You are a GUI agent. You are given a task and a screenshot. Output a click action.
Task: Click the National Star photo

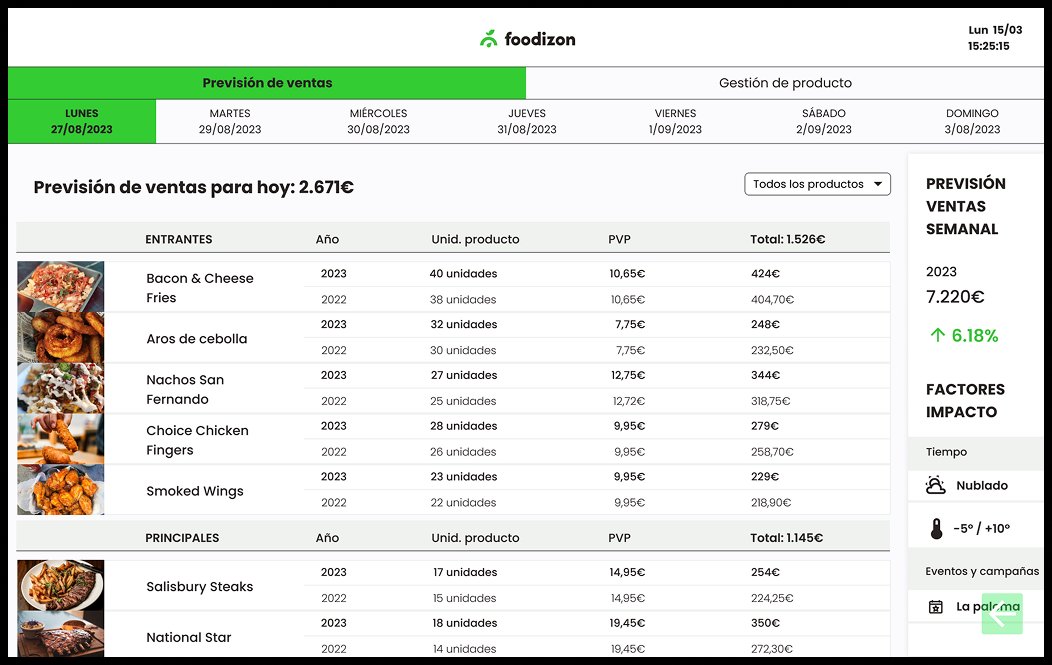[x=60, y=634]
